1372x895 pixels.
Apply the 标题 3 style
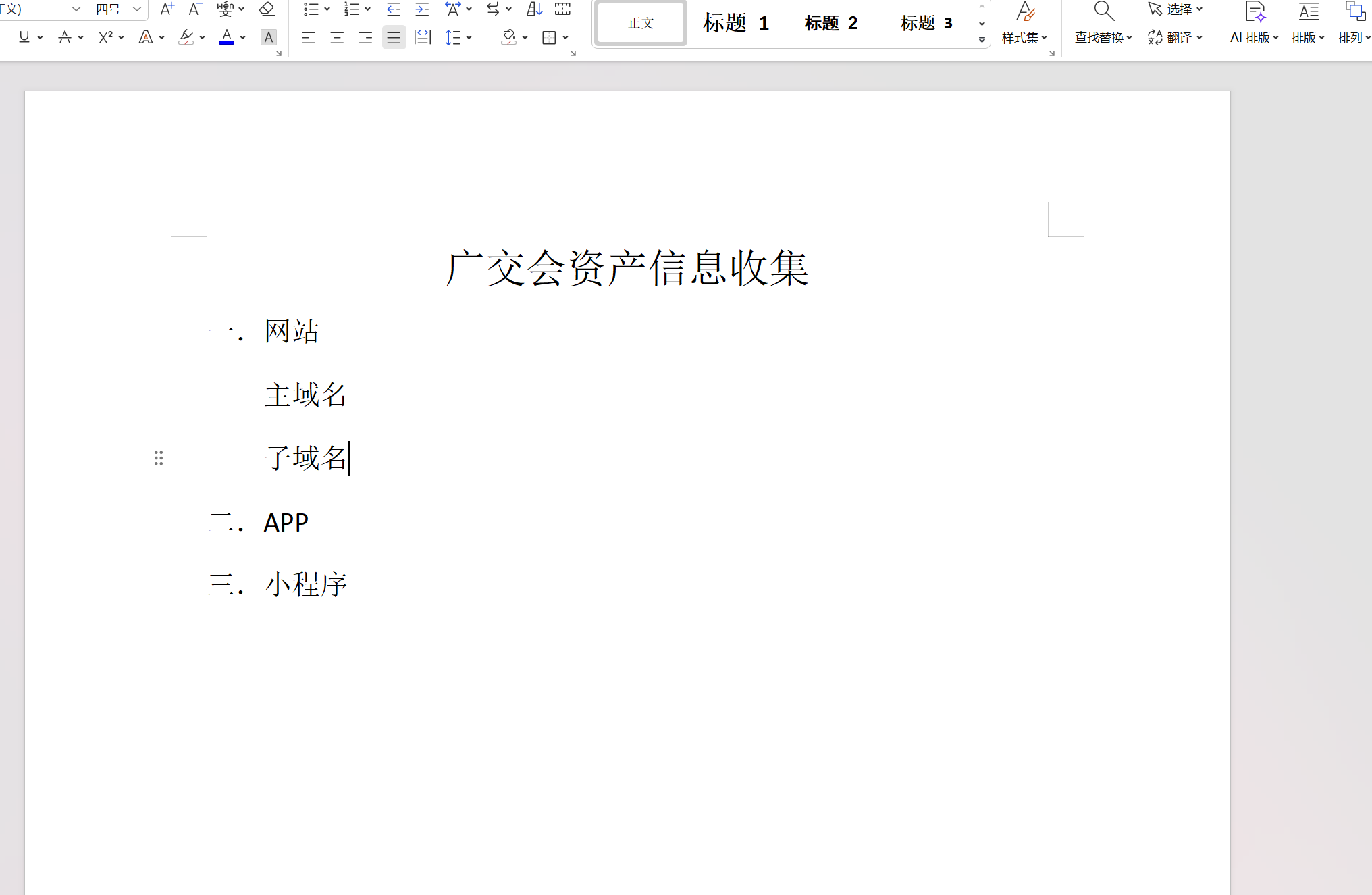pos(926,23)
